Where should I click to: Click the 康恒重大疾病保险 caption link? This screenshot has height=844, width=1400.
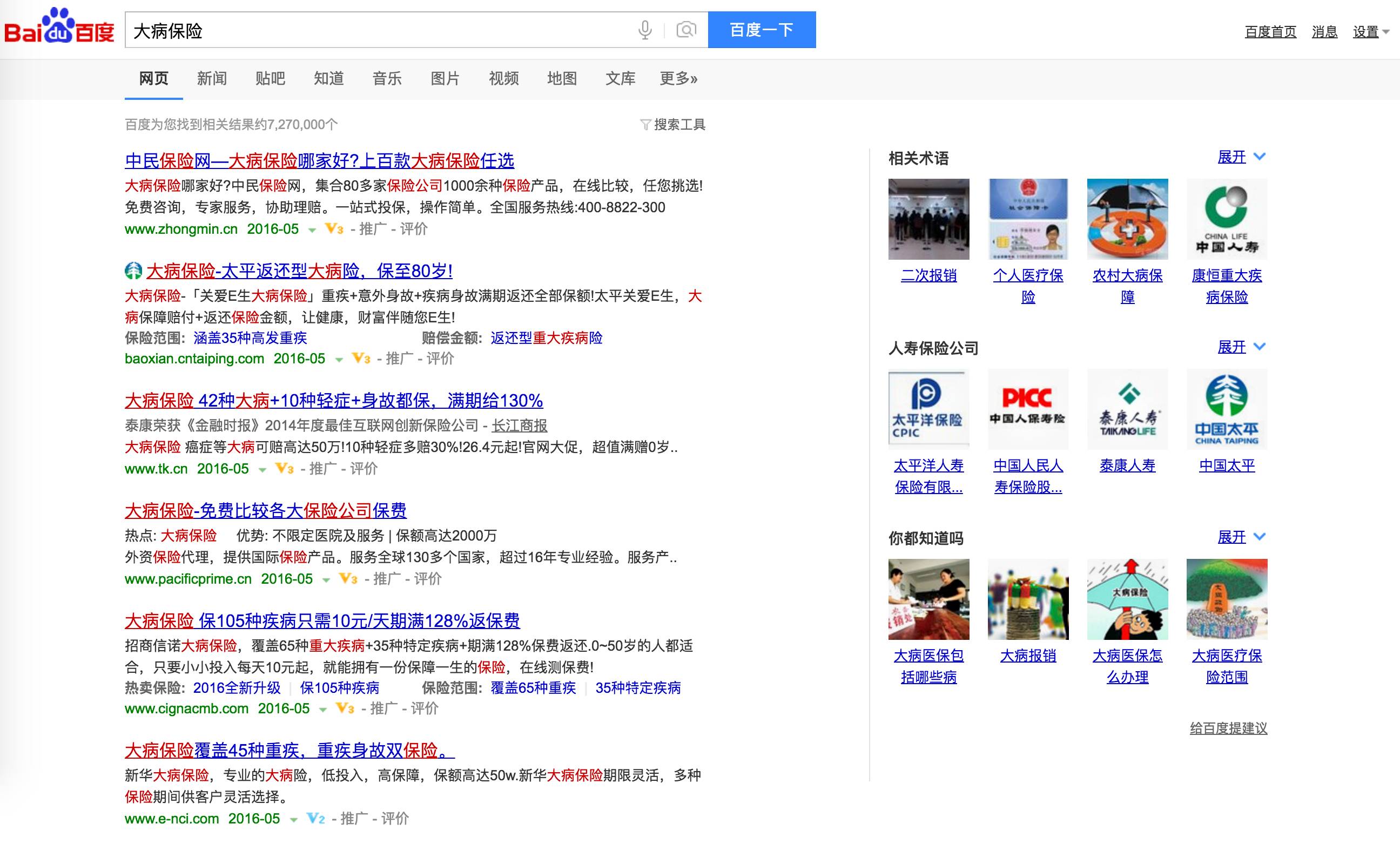pos(1227,286)
